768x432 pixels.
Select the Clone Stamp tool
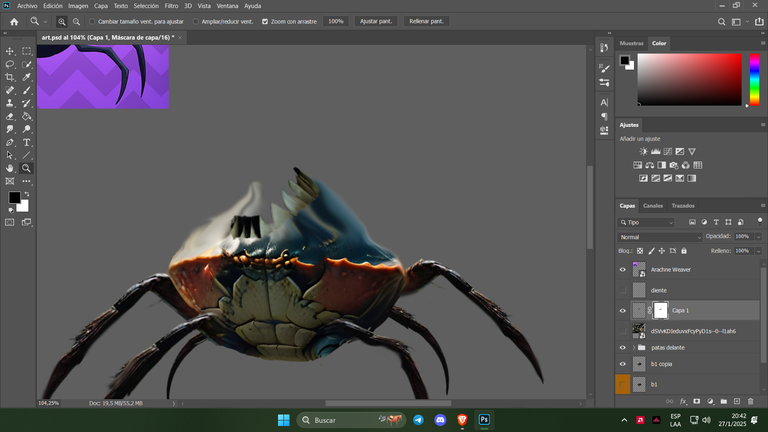(10, 103)
